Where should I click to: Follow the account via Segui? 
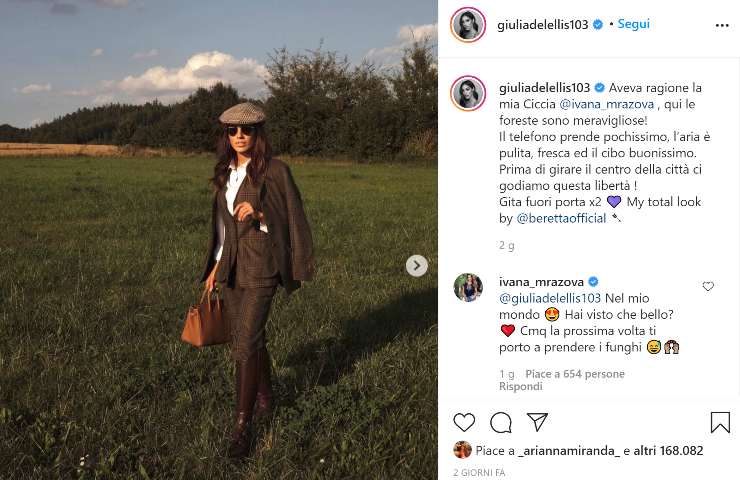tap(633, 24)
